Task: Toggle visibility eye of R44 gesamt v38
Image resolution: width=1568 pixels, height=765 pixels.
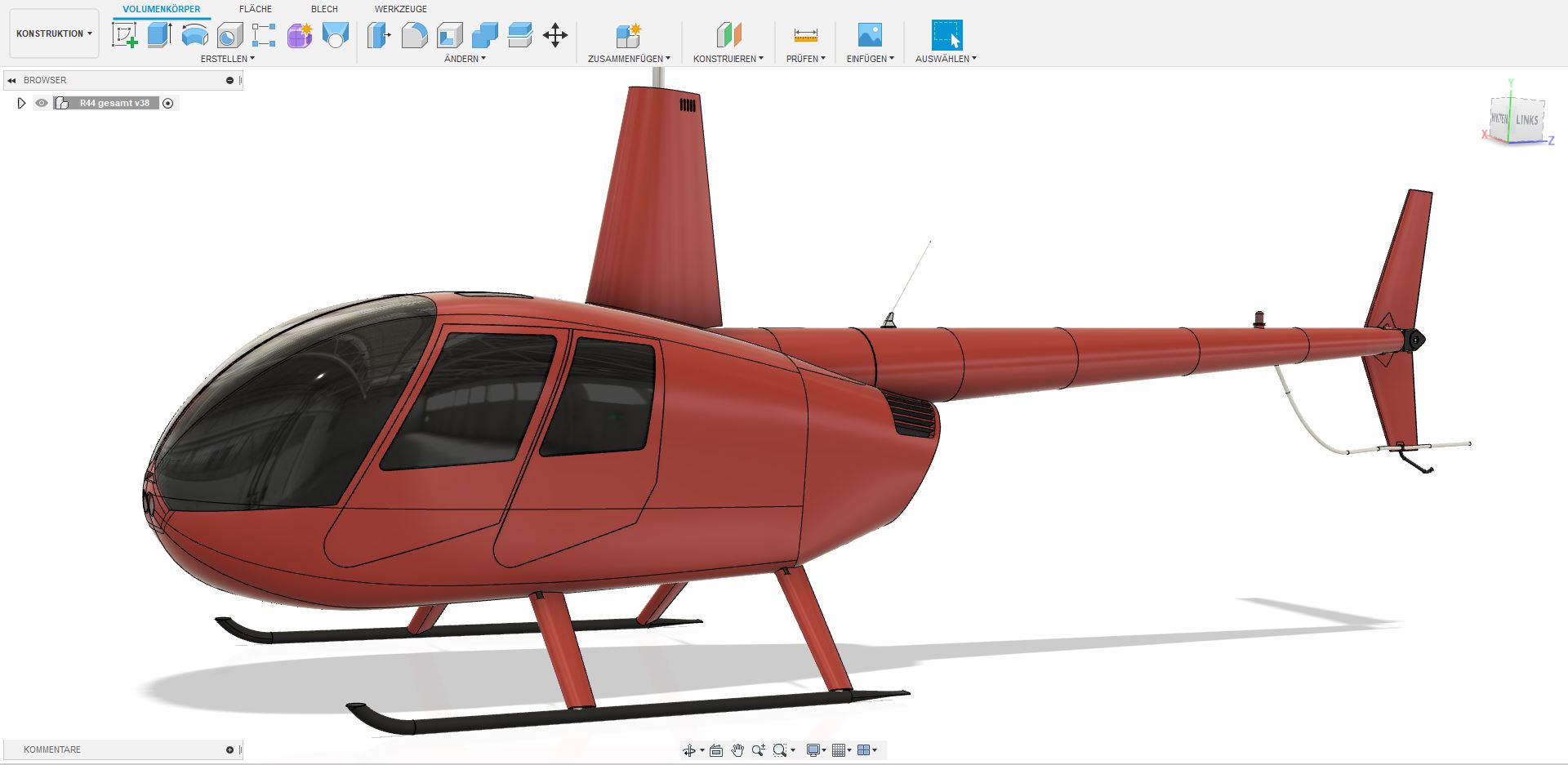Action: [42, 103]
